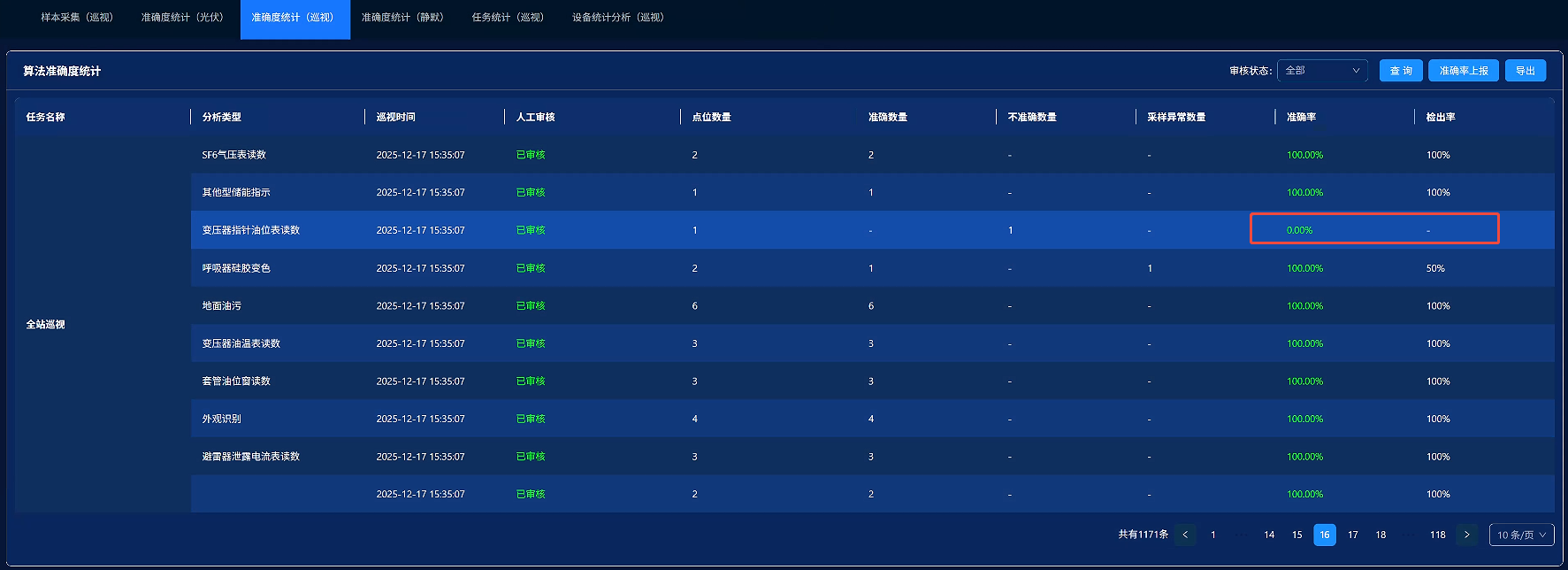Click 已审核 status in SF6气压表读数 row
The width and height of the screenshot is (1568, 570).
coord(531,155)
